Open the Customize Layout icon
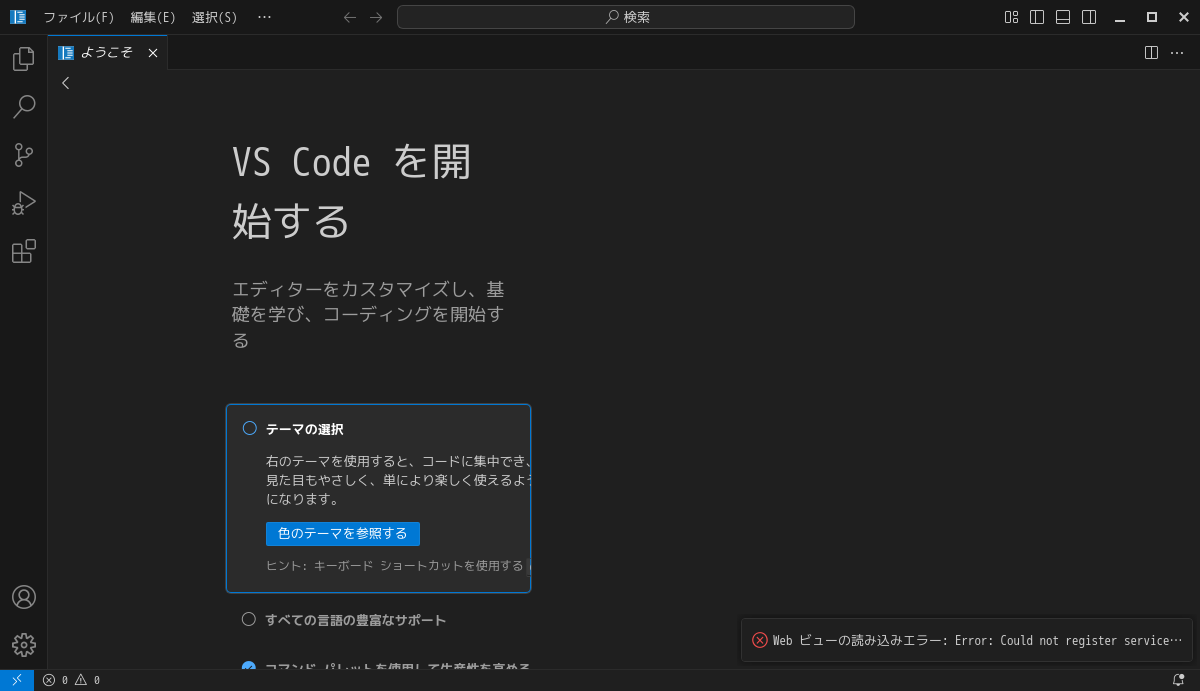This screenshot has width=1200, height=691. click(x=1011, y=17)
